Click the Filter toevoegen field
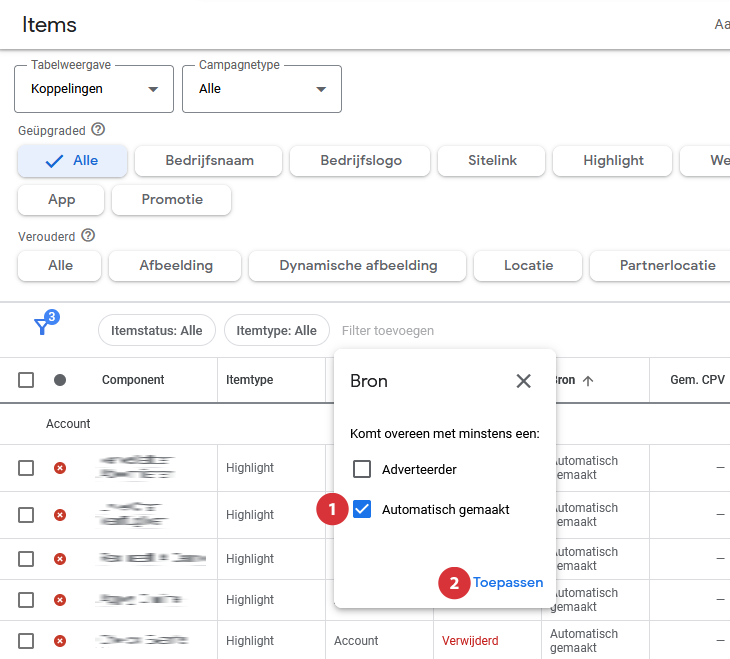This screenshot has height=659, width=730. pyautogui.click(x=388, y=331)
